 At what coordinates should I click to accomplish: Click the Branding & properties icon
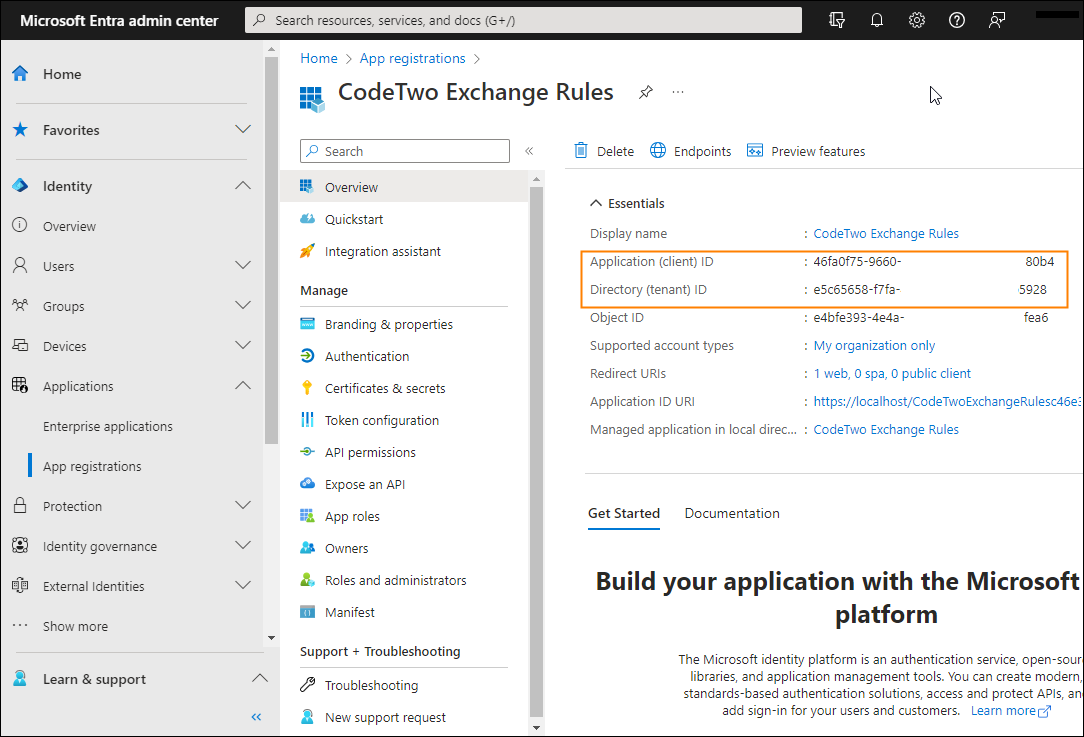(x=308, y=324)
